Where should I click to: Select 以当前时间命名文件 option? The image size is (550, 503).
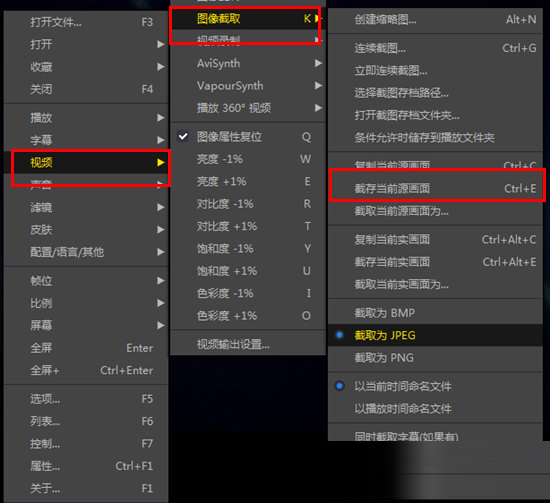coord(435,386)
